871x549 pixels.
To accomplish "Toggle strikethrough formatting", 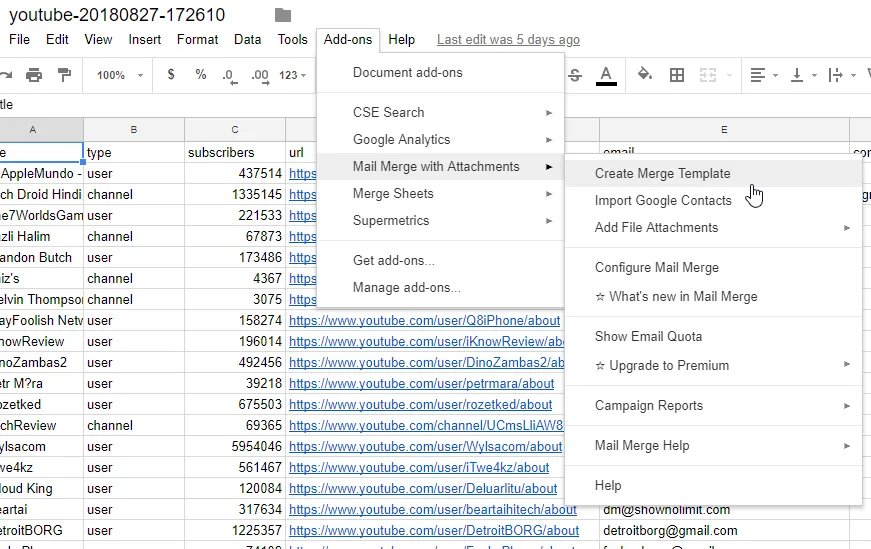I will coord(575,75).
